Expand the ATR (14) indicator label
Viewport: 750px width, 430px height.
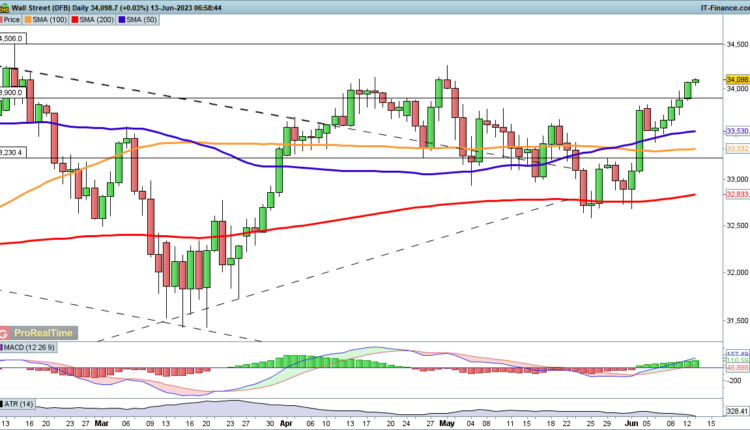(x=18, y=403)
